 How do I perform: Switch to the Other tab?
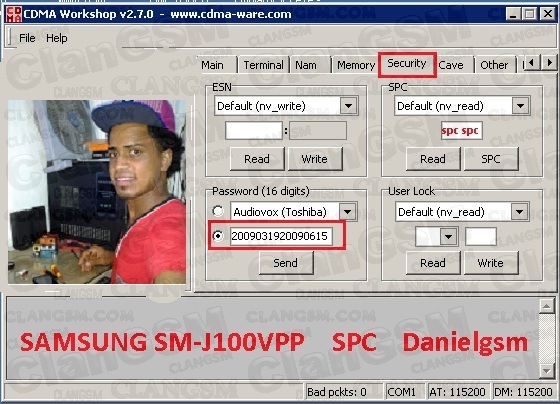click(494, 65)
